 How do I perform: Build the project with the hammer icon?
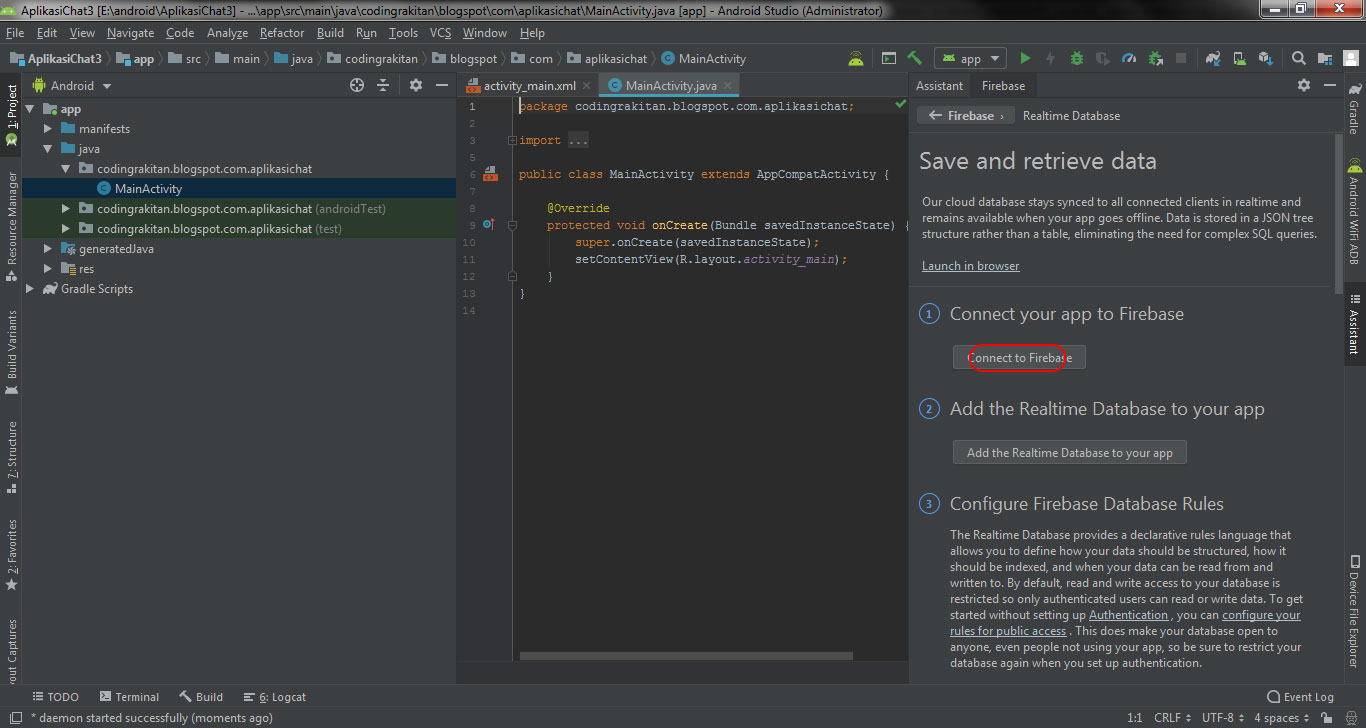pos(914,58)
